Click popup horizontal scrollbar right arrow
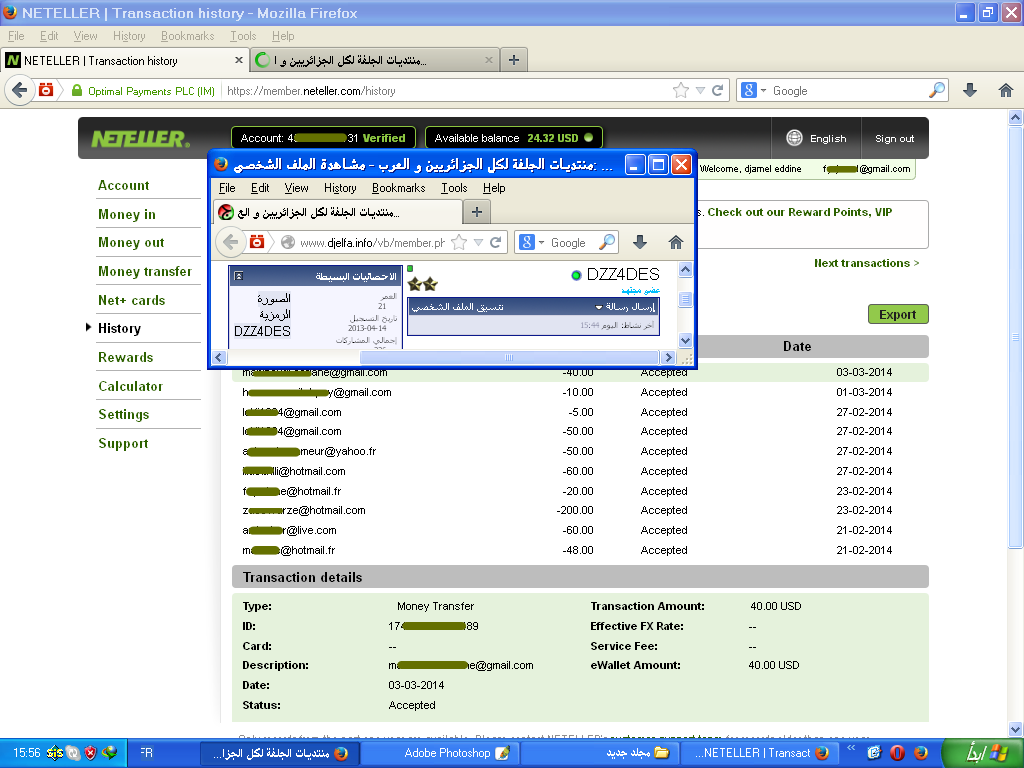 tap(667, 357)
